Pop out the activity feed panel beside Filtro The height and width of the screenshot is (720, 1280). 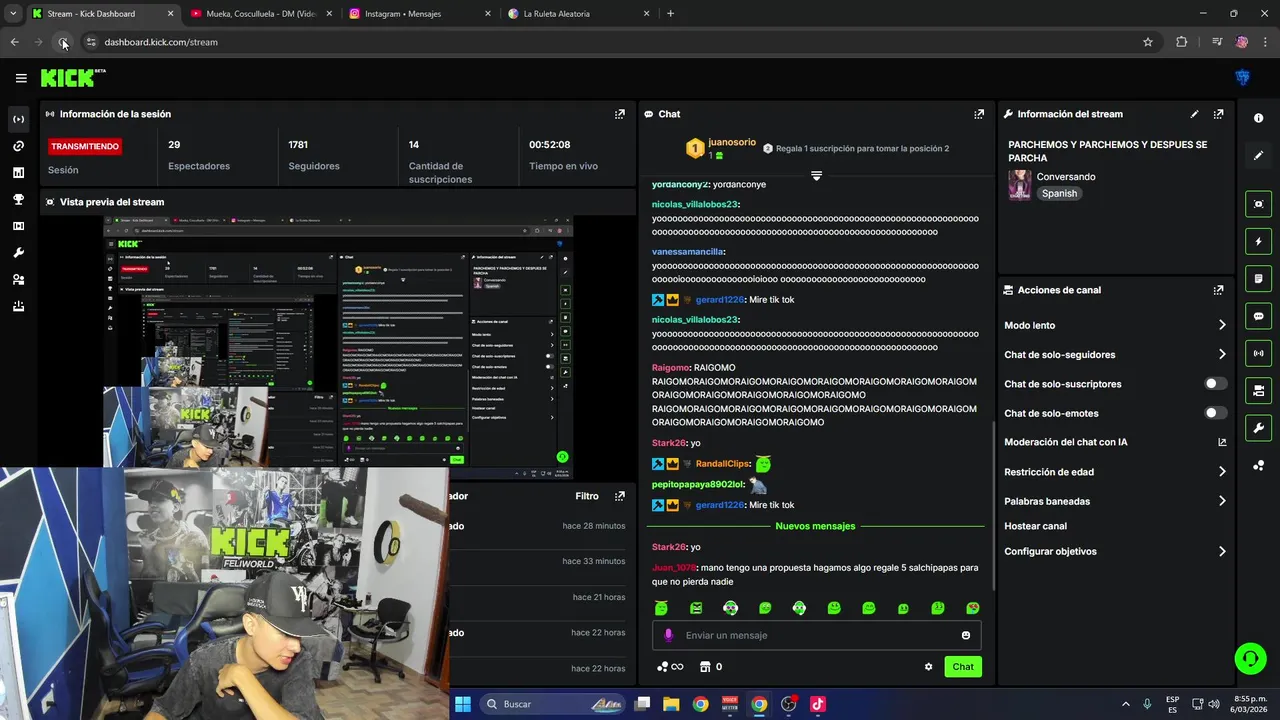(620, 496)
